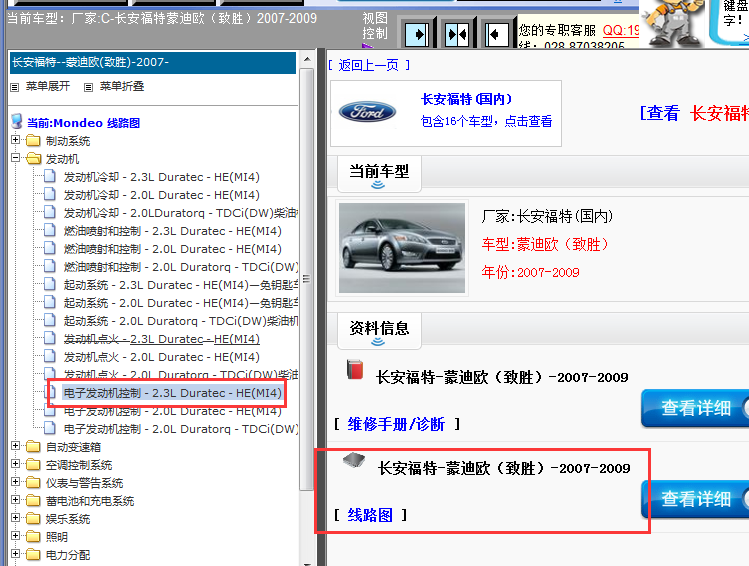Open 发动机冷却 - 2.0LDuratorq - TDCi(DW) item
Viewport: 749px width, 566px height.
pos(181,213)
